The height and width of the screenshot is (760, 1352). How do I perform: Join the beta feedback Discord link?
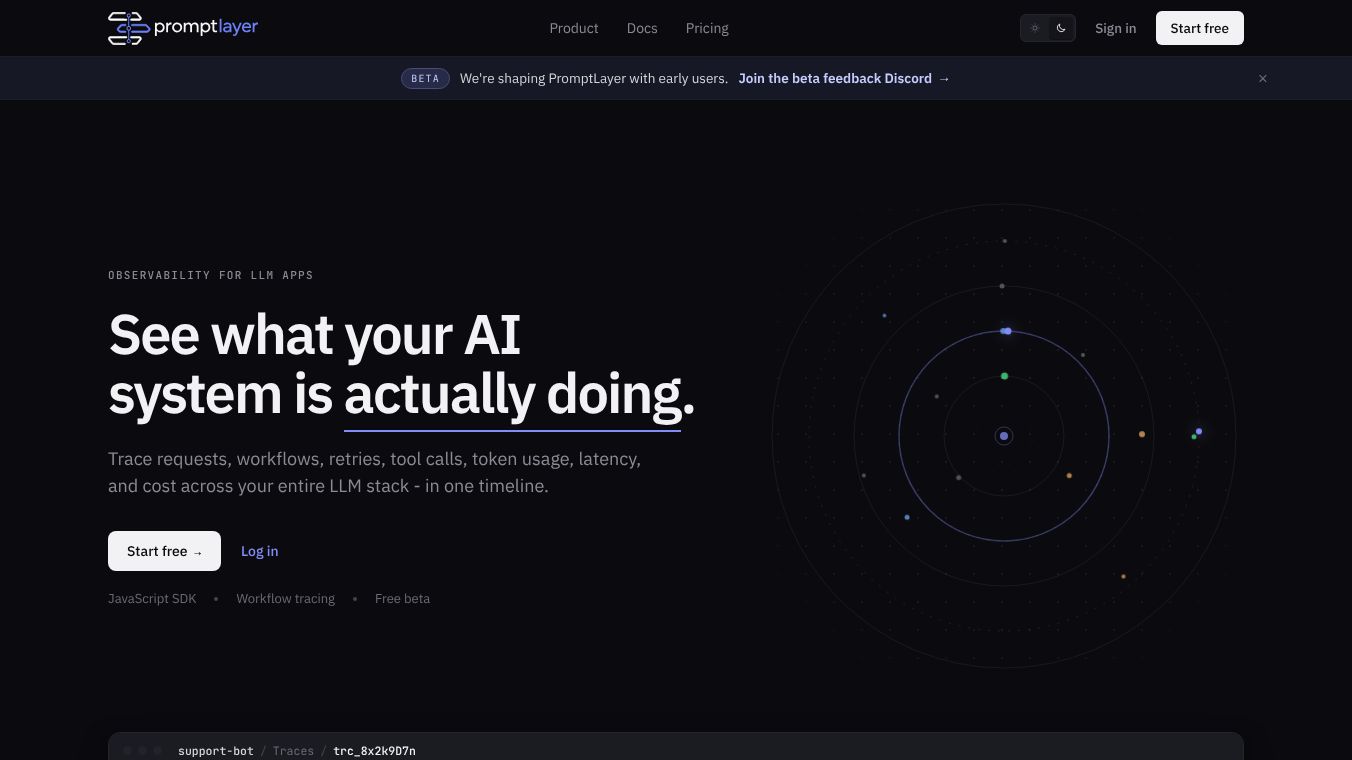tap(835, 78)
